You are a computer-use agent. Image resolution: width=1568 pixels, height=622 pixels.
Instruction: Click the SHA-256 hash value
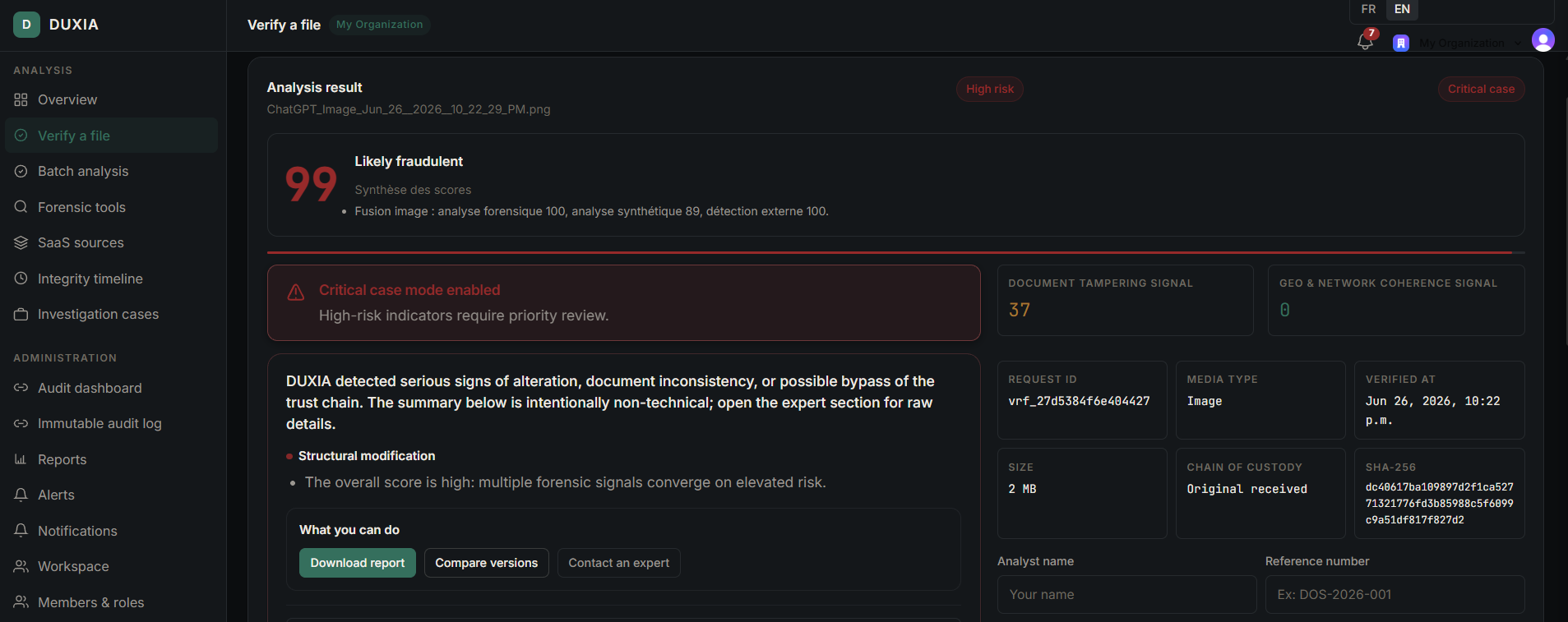tap(1440, 504)
